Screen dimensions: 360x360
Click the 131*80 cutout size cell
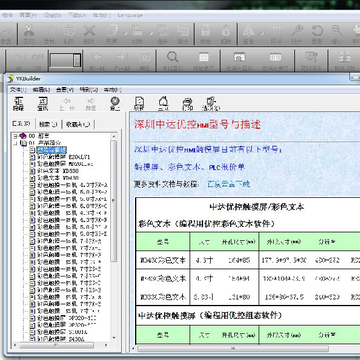click(x=238, y=296)
